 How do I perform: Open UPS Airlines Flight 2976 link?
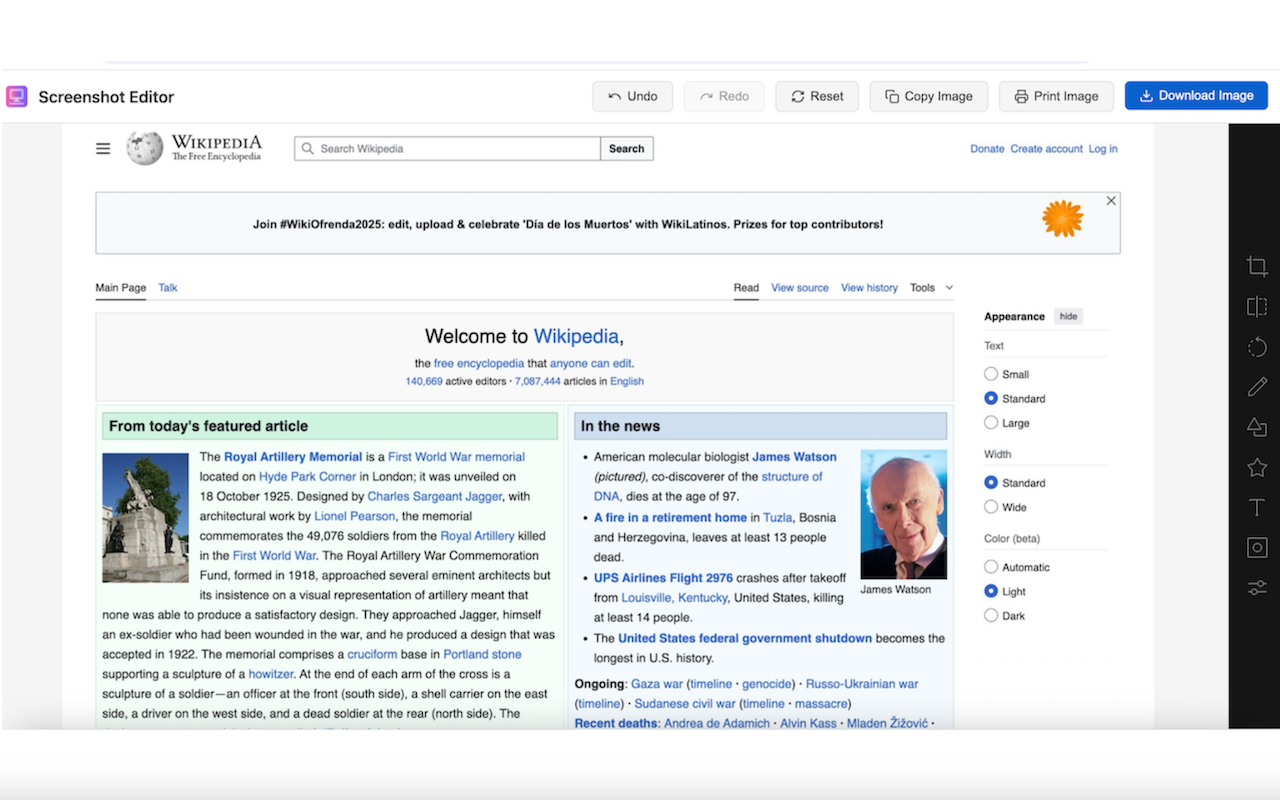pos(663,578)
